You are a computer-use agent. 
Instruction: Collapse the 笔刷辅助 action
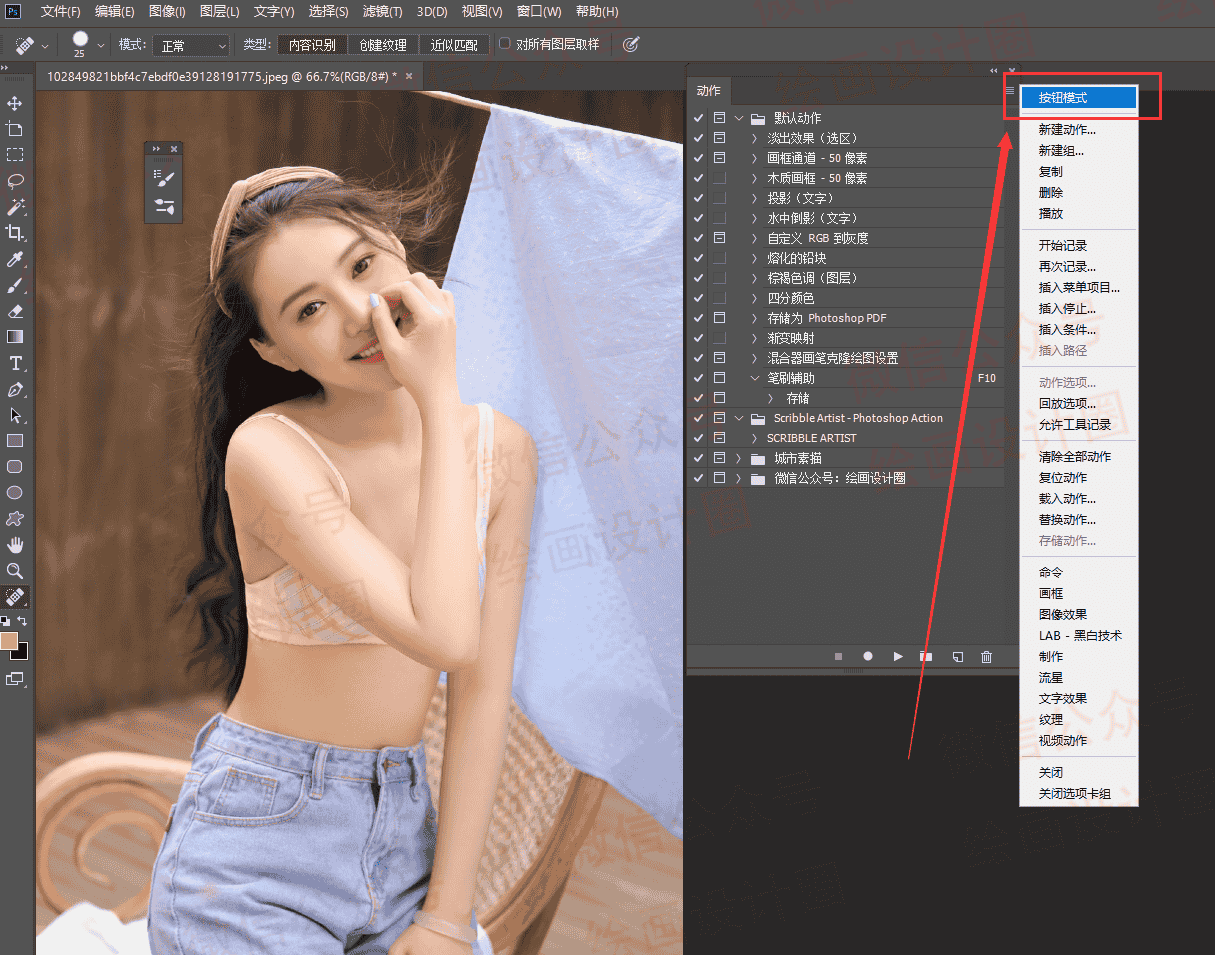(x=755, y=378)
